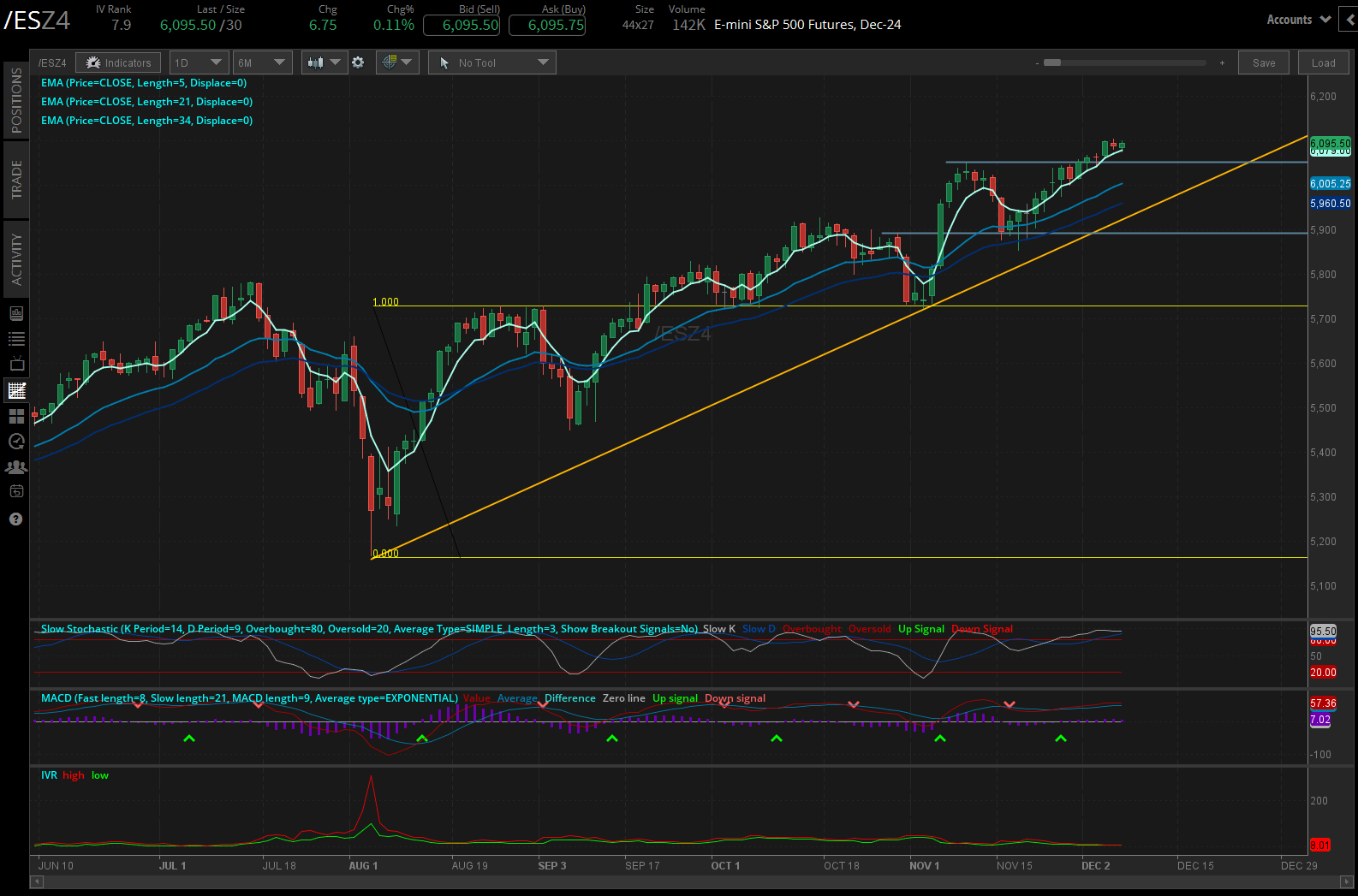Click the Chg% 0.11% value
The image size is (1358, 896).
pyautogui.click(x=394, y=26)
